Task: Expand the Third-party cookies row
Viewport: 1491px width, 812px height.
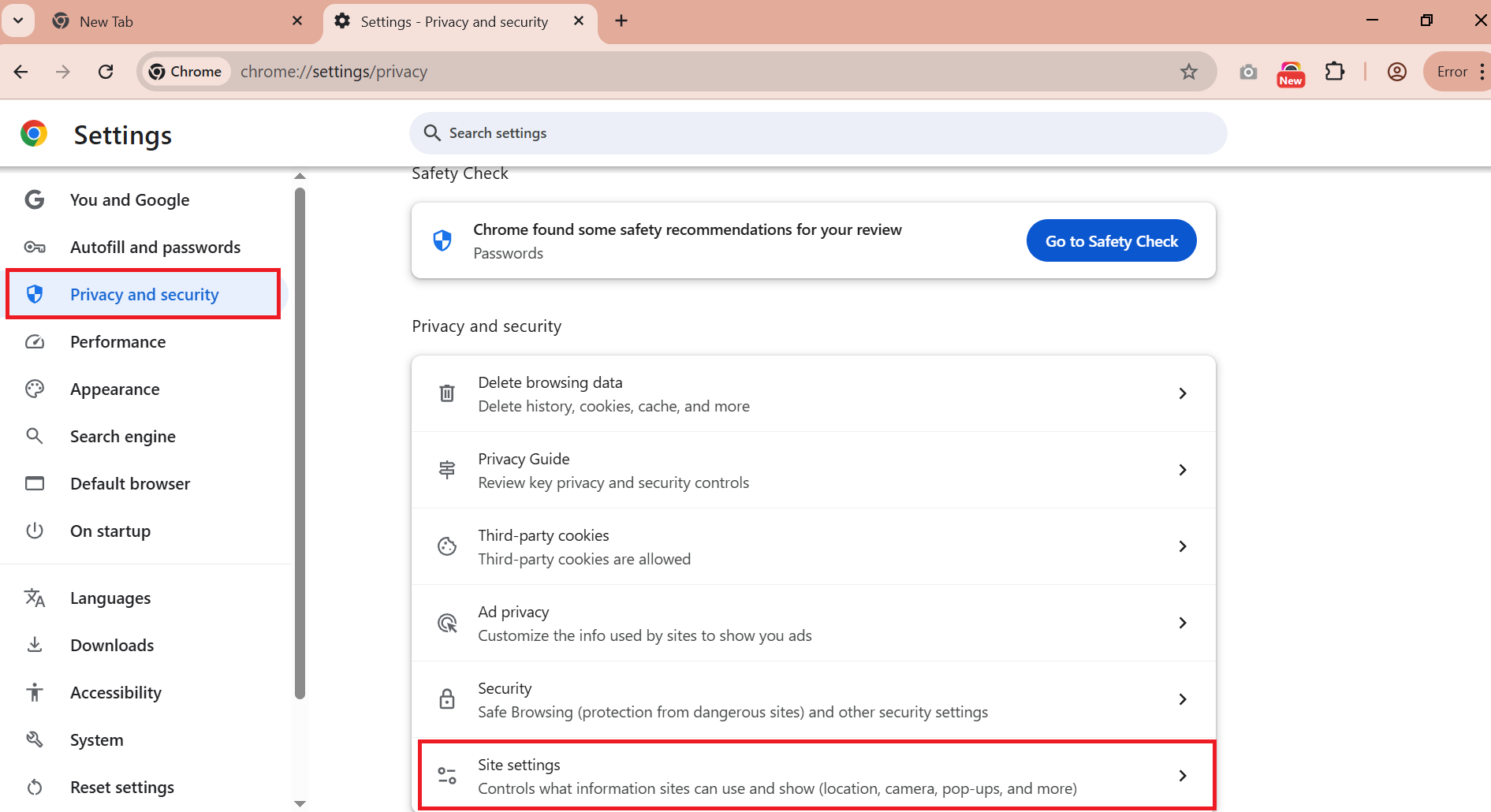Action: (813, 546)
